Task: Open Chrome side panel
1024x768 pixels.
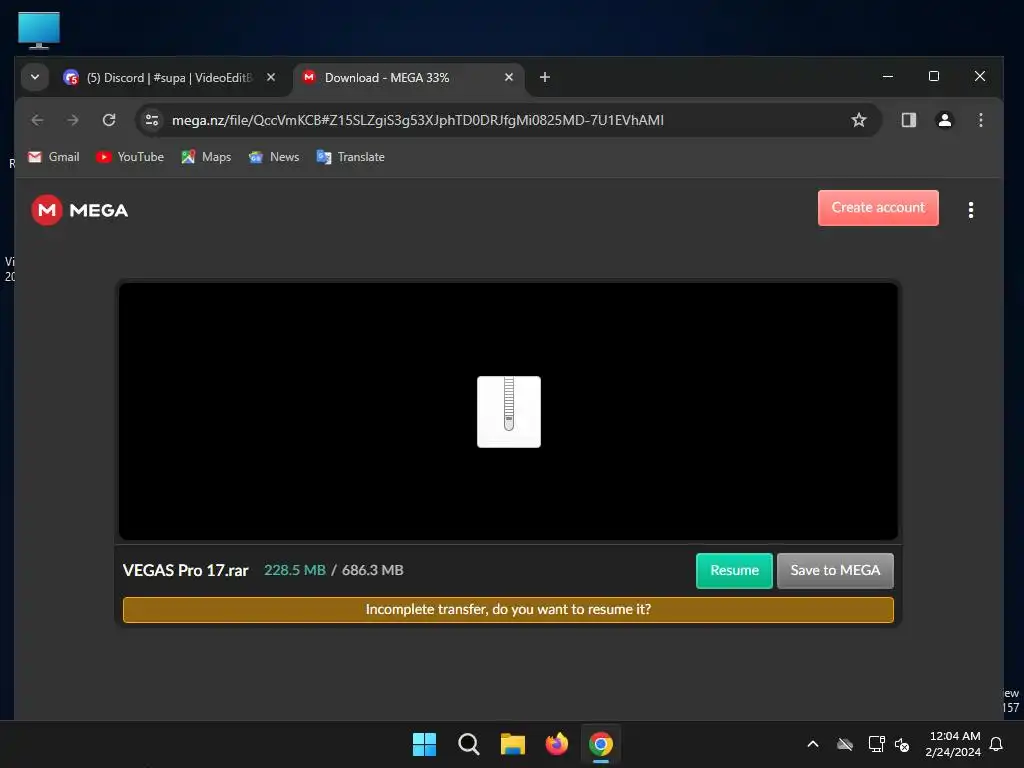Action: 908,120
